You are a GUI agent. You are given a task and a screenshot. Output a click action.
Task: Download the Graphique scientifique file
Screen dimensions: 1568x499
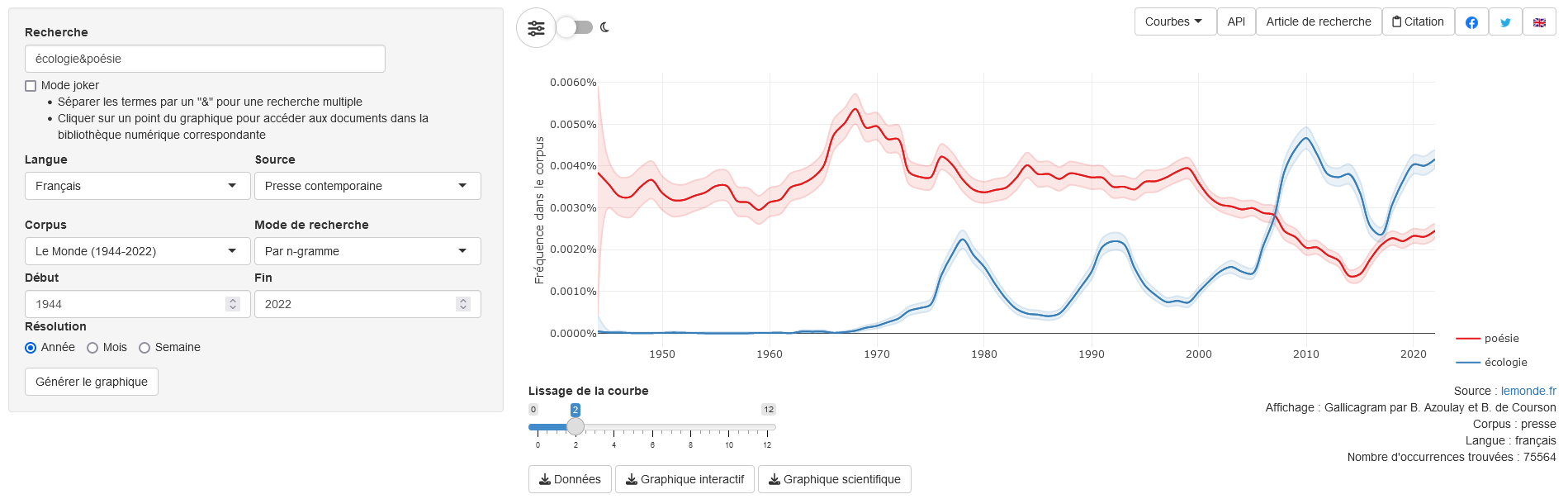click(x=834, y=479)
